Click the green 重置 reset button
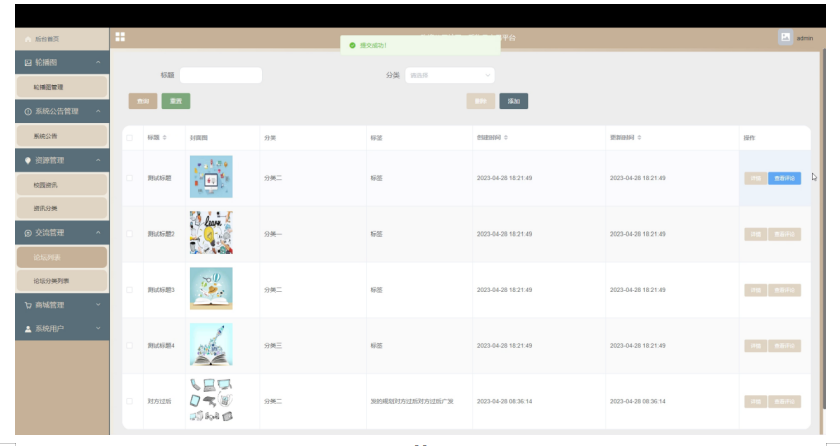The image size is (840, 446). click(x=176, y=101)
